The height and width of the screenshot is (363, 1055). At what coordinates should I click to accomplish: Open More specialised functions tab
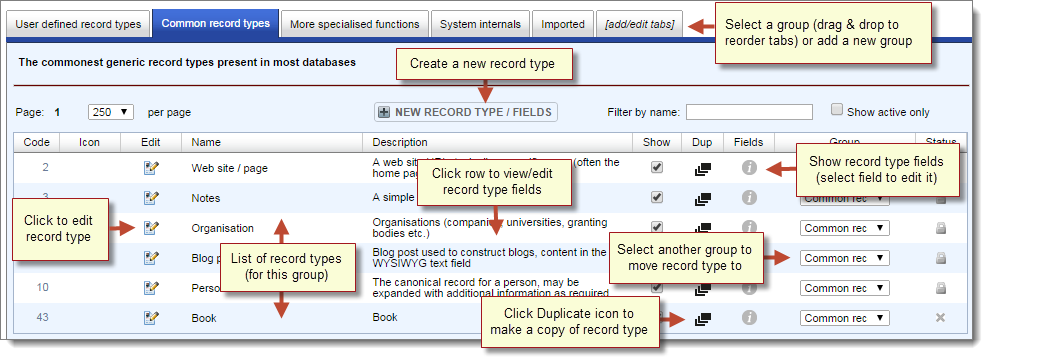(x=355, y=24)
